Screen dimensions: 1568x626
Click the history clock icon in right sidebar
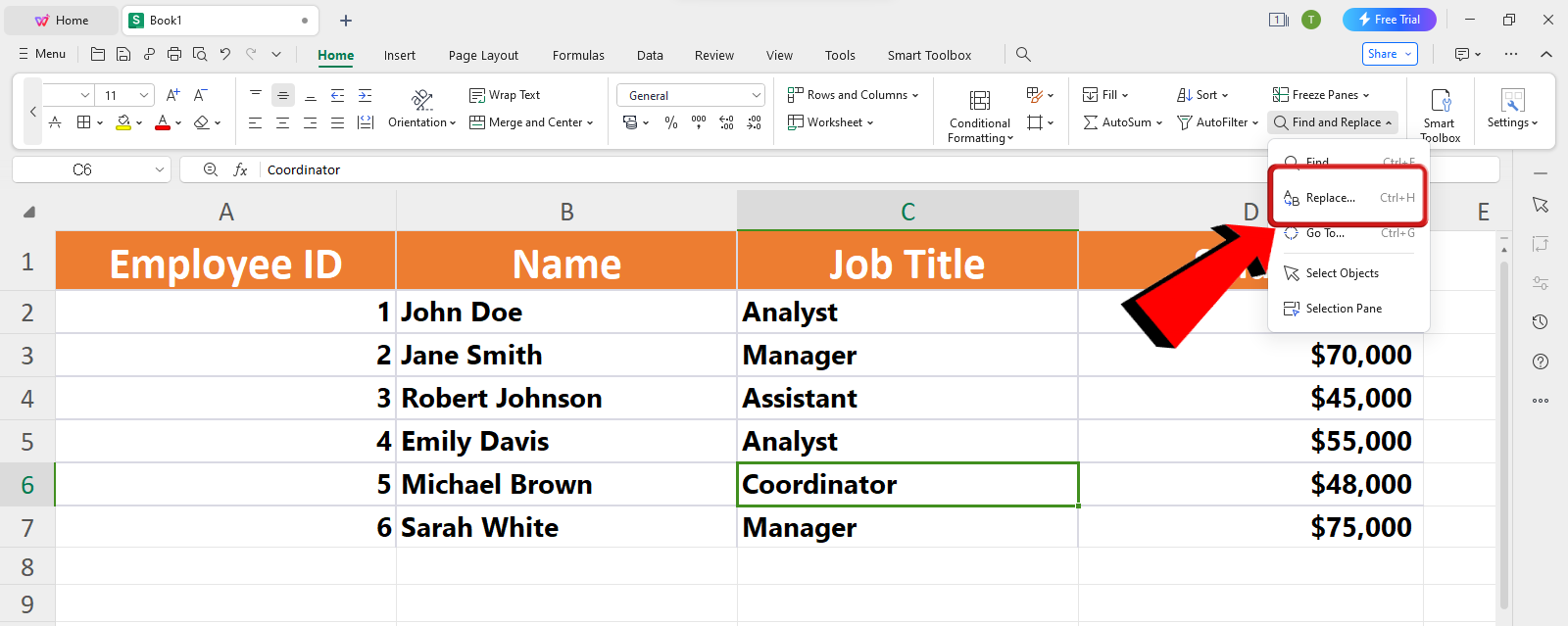(1541, 322)
